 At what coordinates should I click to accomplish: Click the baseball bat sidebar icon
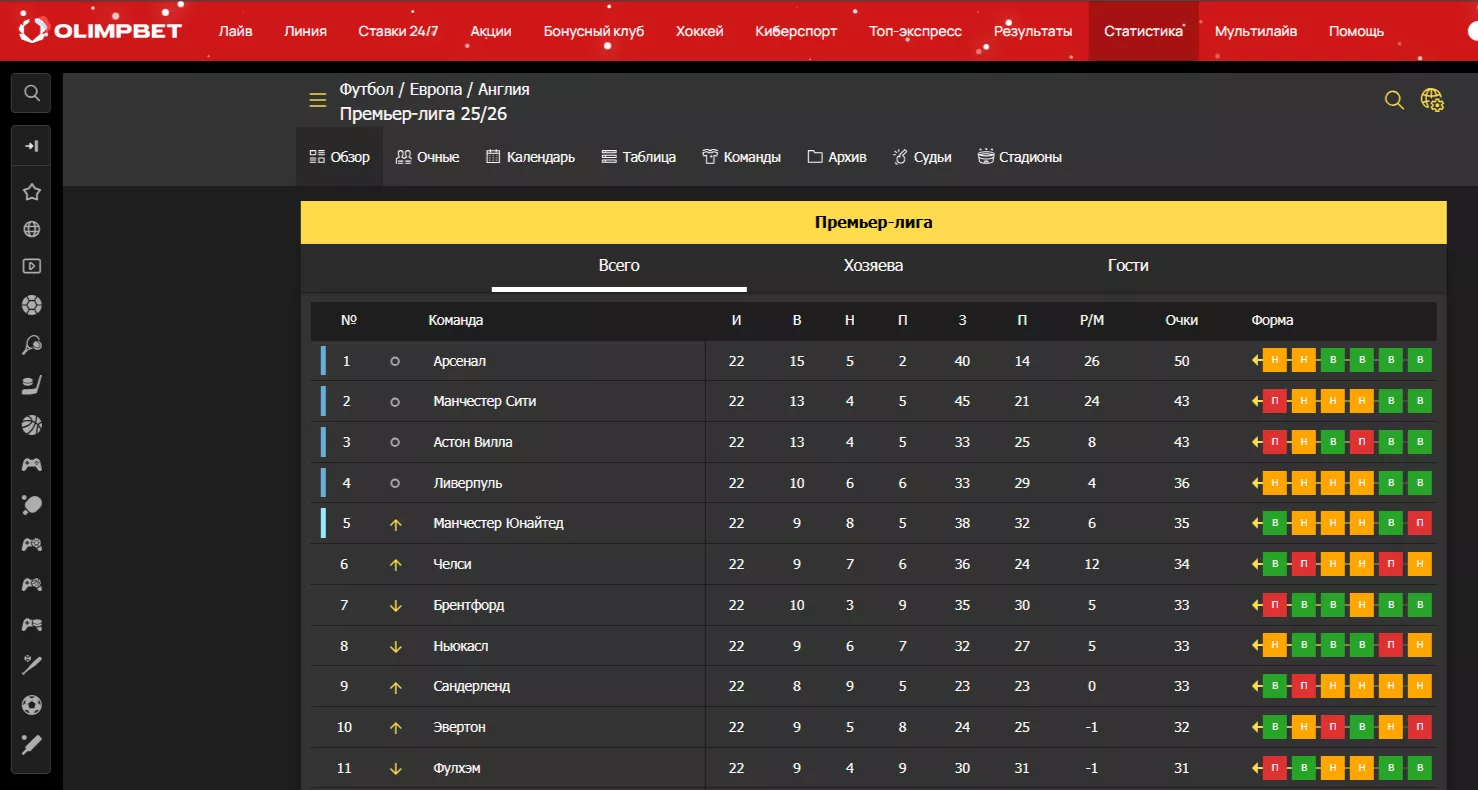tap(32, 665)
